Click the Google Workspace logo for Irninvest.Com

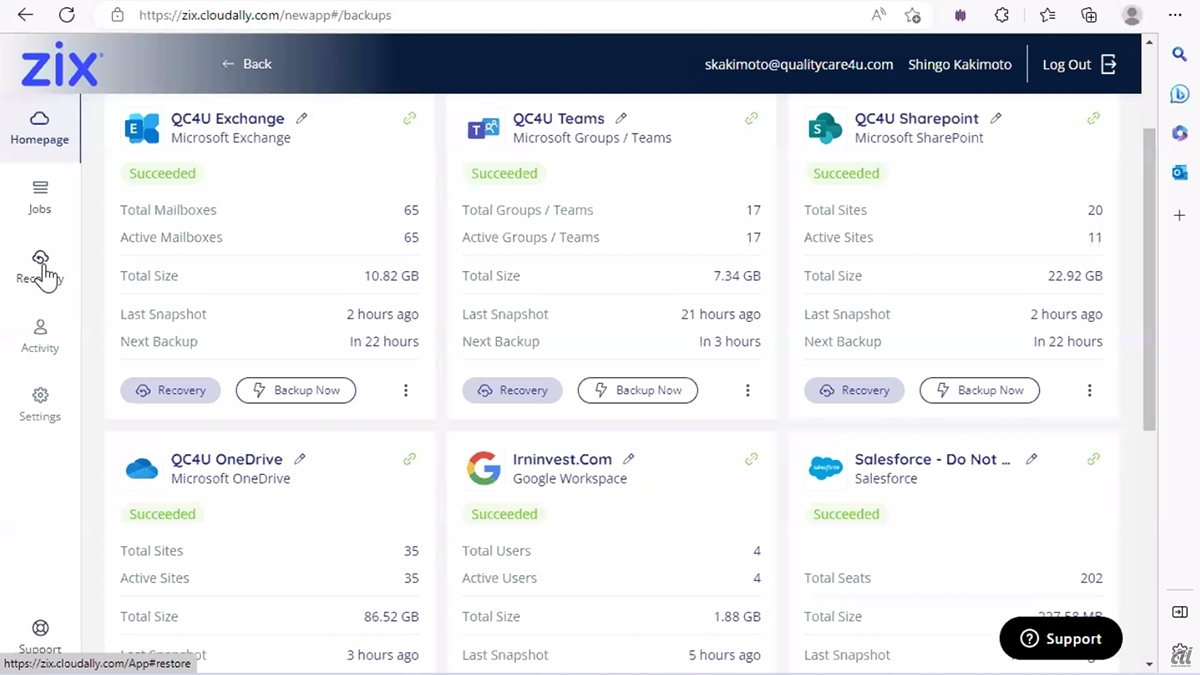(x=484, y=468)
